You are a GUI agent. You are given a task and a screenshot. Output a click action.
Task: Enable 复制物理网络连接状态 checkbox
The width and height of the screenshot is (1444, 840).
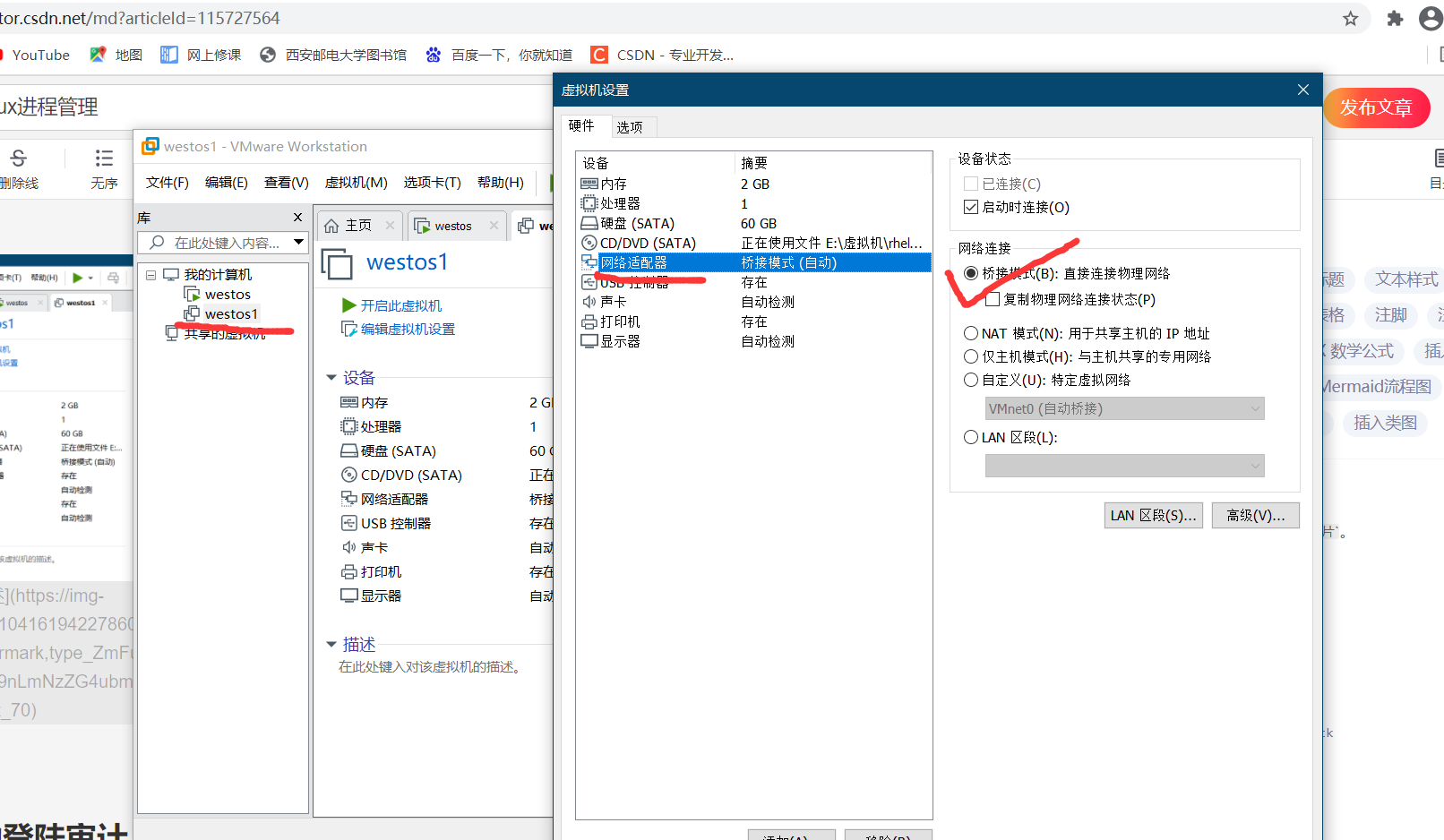(992, 299)
